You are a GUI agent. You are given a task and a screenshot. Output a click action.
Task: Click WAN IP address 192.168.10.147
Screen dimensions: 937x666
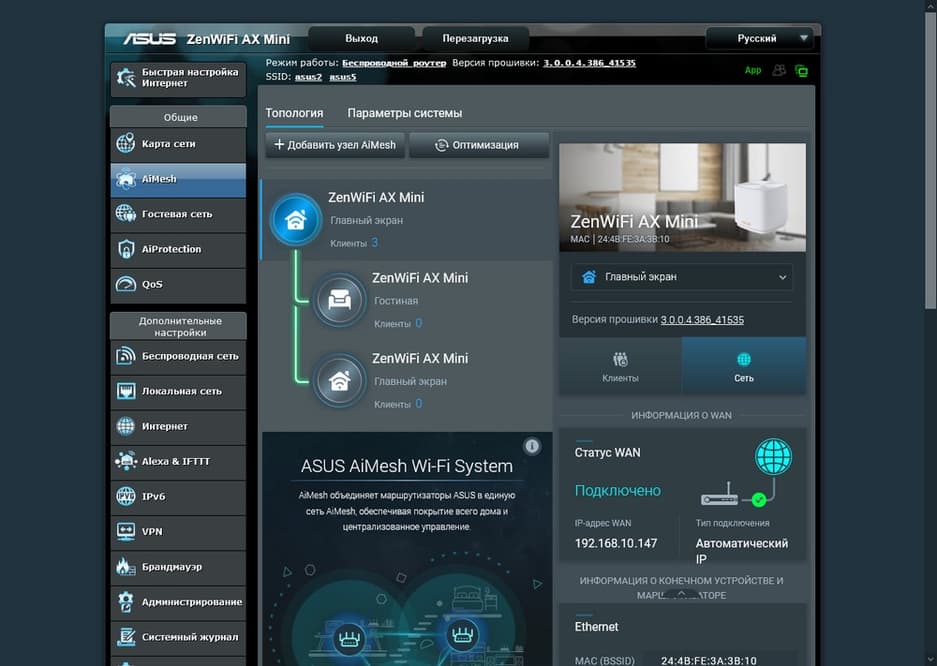coord(616,544)
